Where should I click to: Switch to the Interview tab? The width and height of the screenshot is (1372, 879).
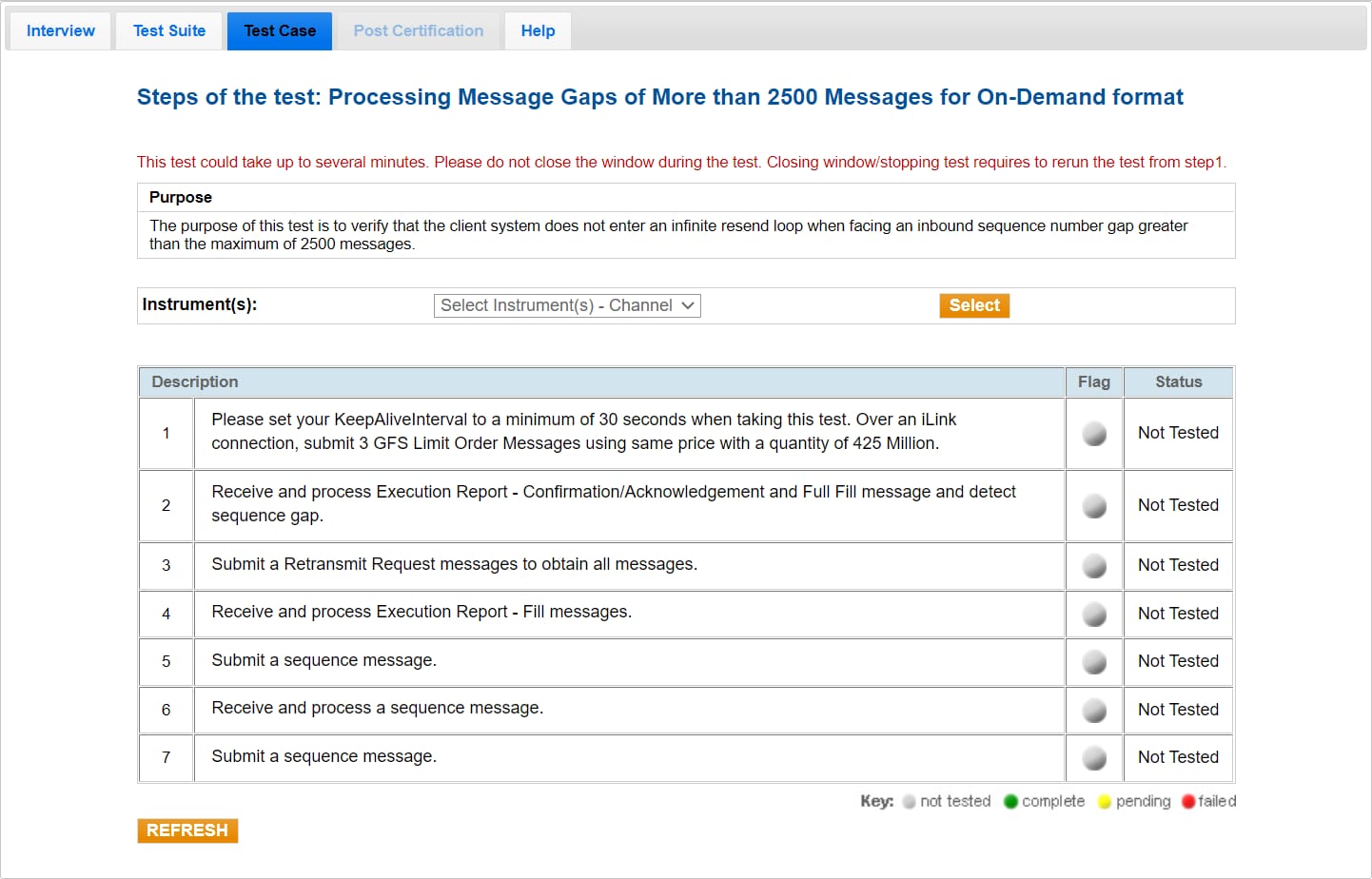pos(61,31)
